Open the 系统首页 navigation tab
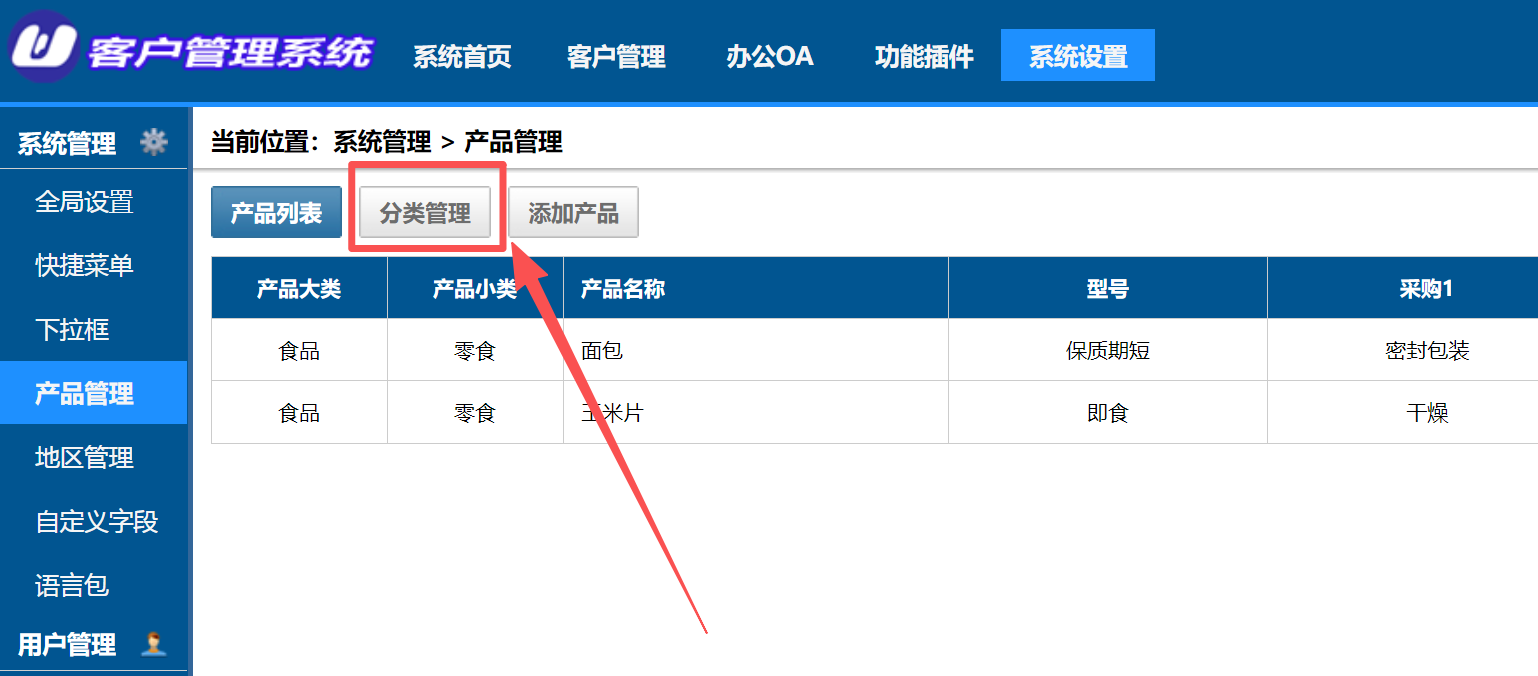 (462, 56)
